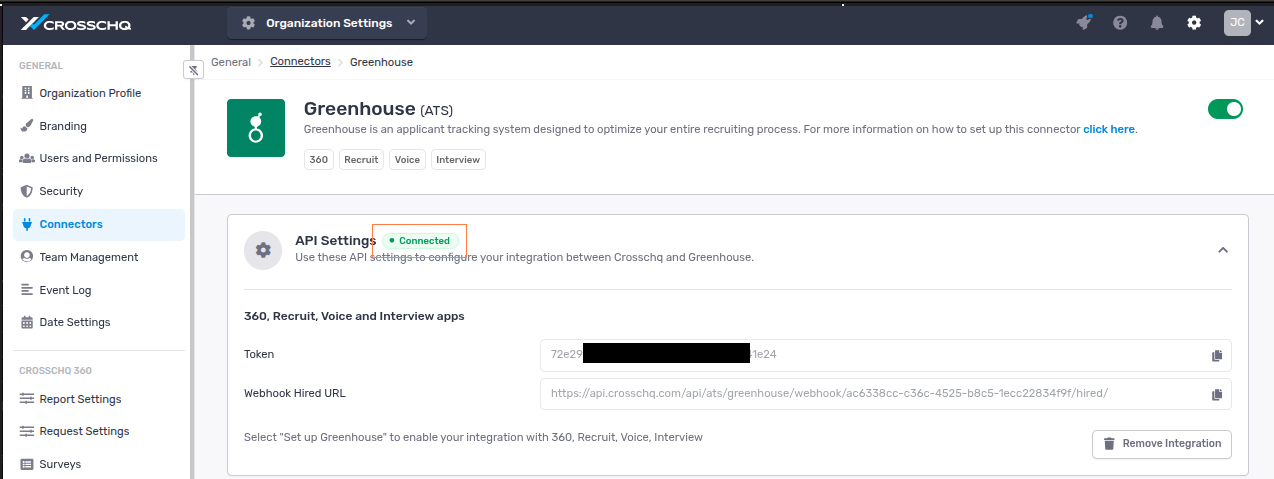Click the Report Settings sliders icon
1274x479 pixels.
point(27,399)
